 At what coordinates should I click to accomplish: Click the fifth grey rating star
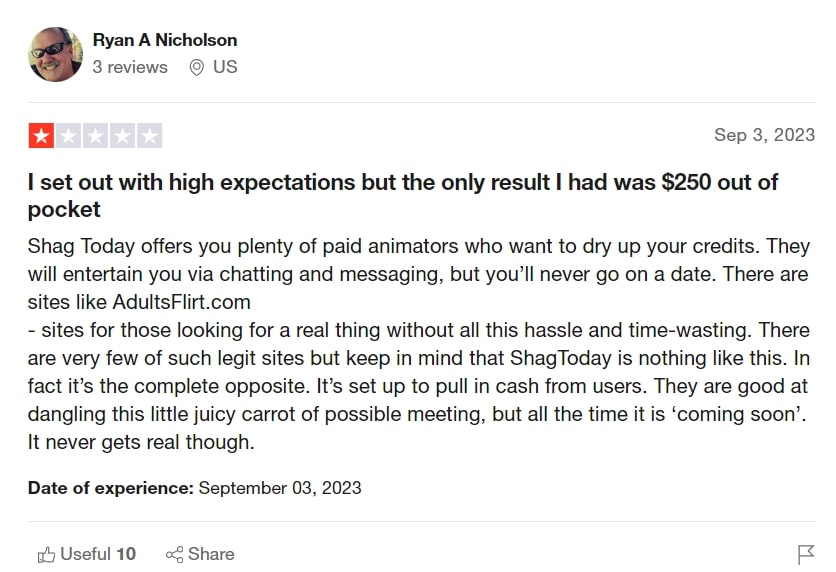pos(149,136)
